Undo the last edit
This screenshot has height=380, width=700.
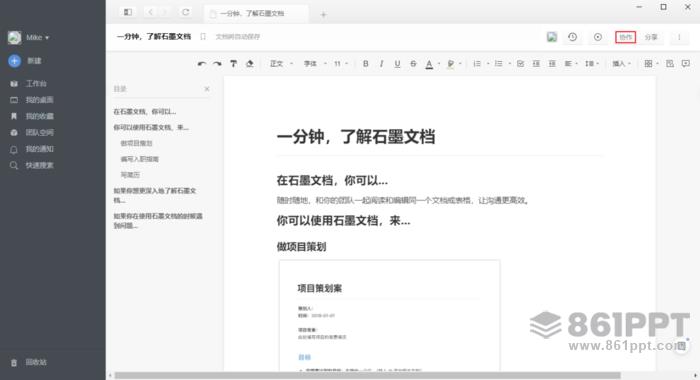pos(201,64)
